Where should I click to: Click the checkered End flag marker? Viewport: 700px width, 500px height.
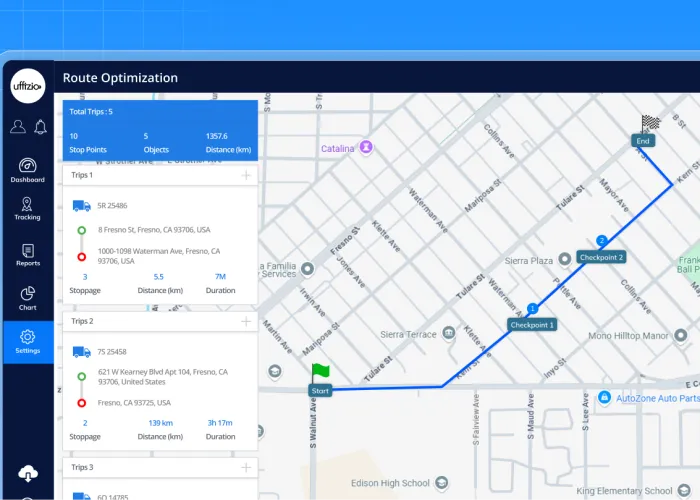[650, 124]
